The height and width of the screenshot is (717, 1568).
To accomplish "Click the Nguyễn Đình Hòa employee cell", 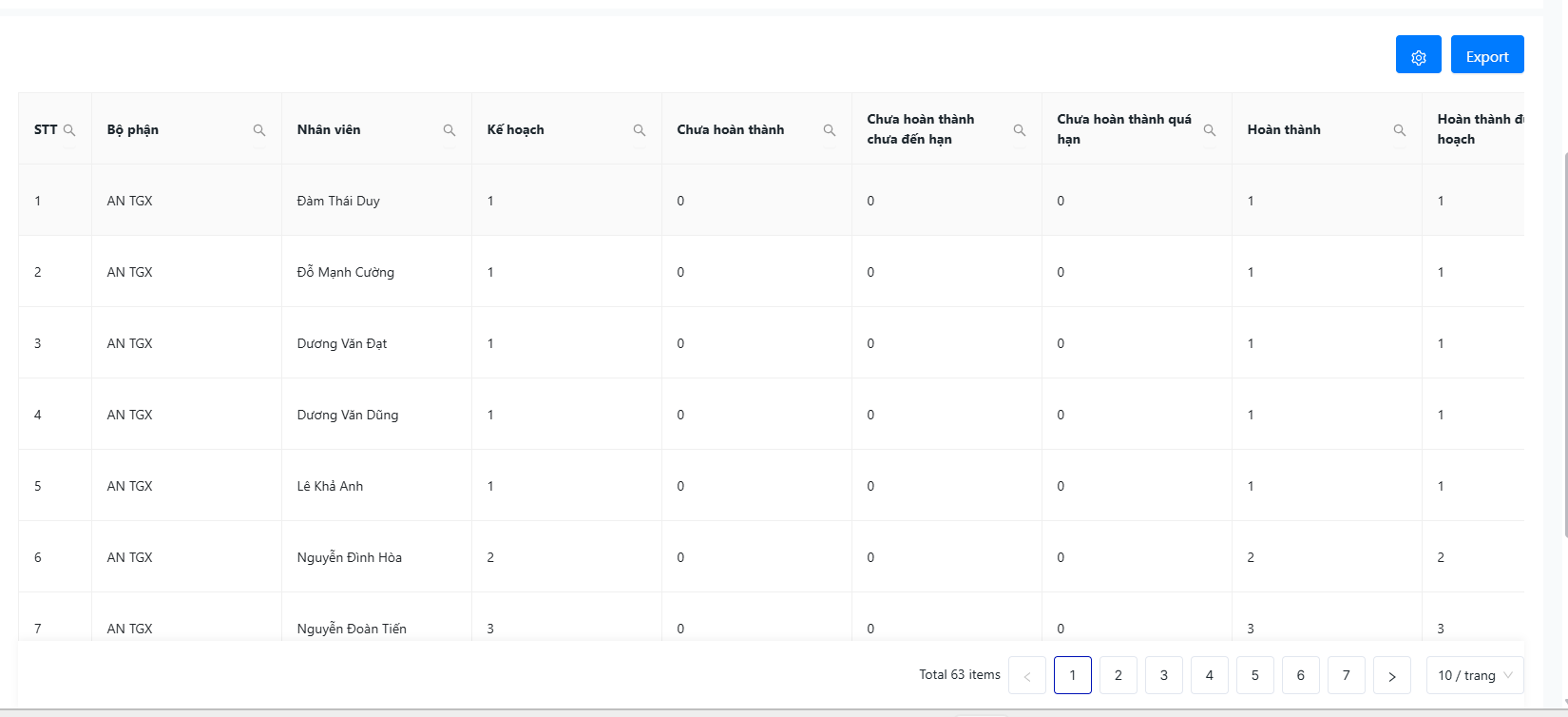I will (x=349, y=557).
